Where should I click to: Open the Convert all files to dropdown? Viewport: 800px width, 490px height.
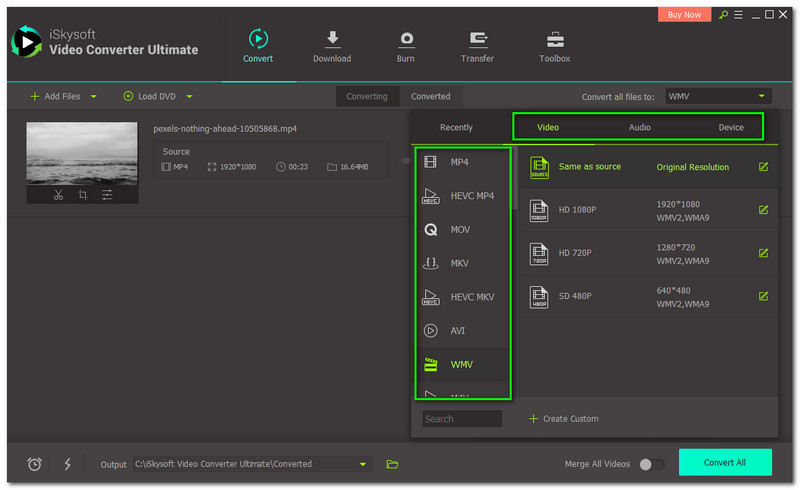click(x=718, y=96)
